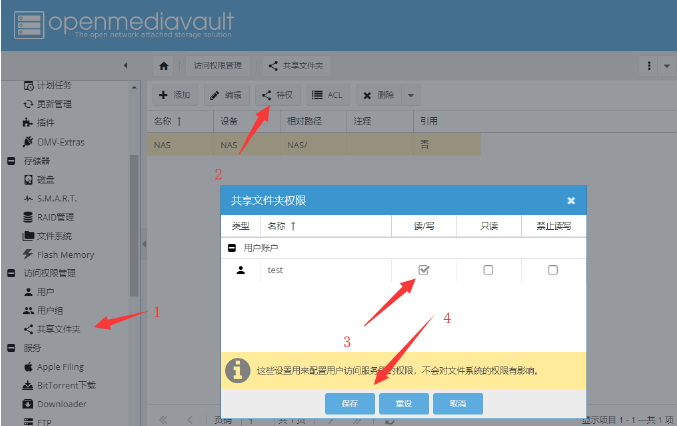The image size is (677, 426).
Task: Toggle 读/写 checkbox for user test
Action: point(424,270)
